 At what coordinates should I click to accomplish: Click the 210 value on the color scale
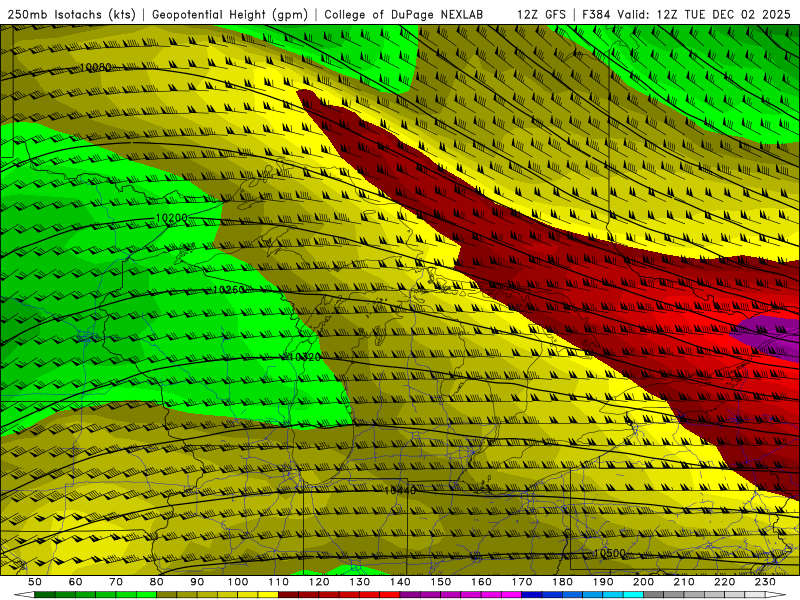684,582
